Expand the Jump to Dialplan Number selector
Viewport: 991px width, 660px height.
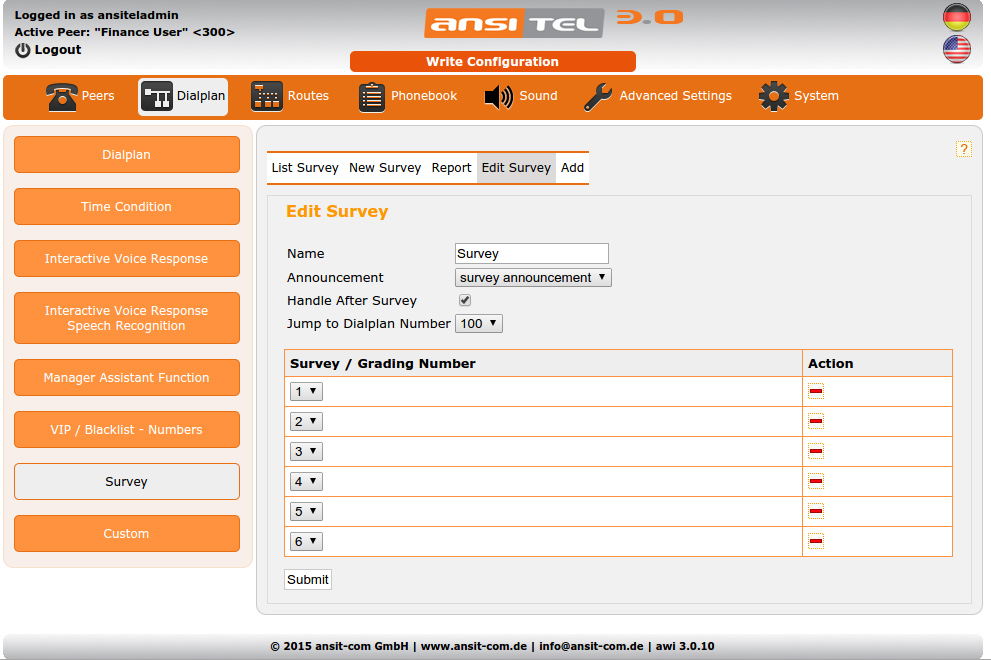coord(478,323)
